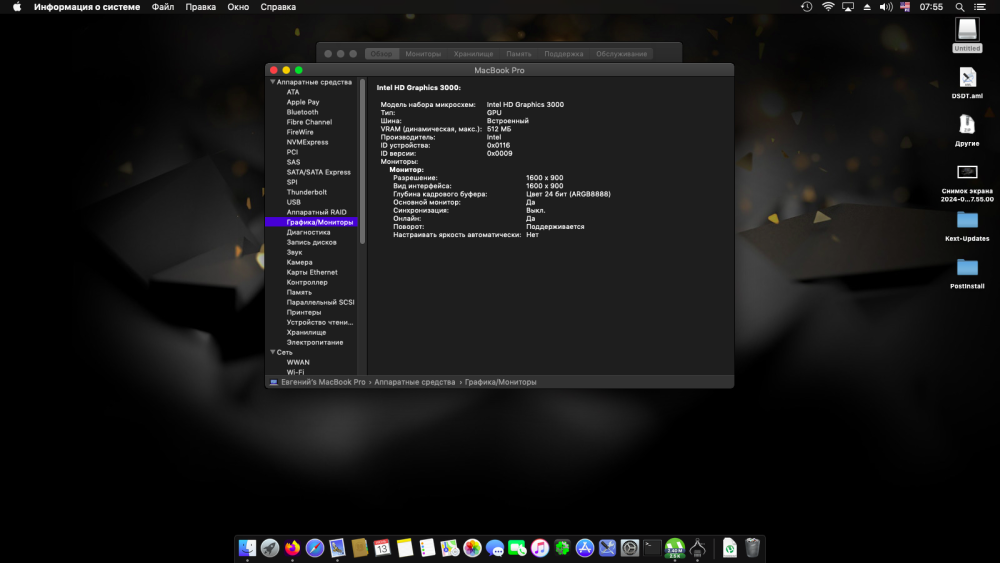The width and height of the screenshot is (1000, 563).
Task: Open the Trash in the dock
Action: click(x=753, y=548)
